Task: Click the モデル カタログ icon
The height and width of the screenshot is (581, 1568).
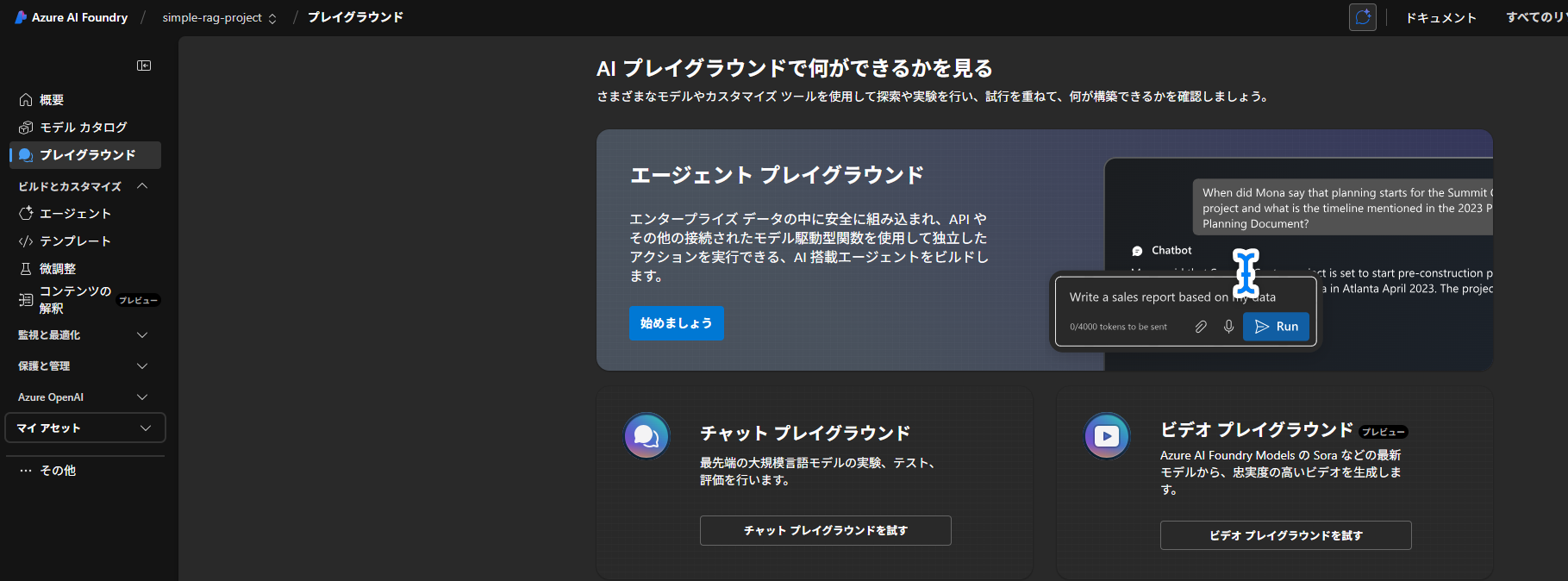Action: [x=26, y=128]
